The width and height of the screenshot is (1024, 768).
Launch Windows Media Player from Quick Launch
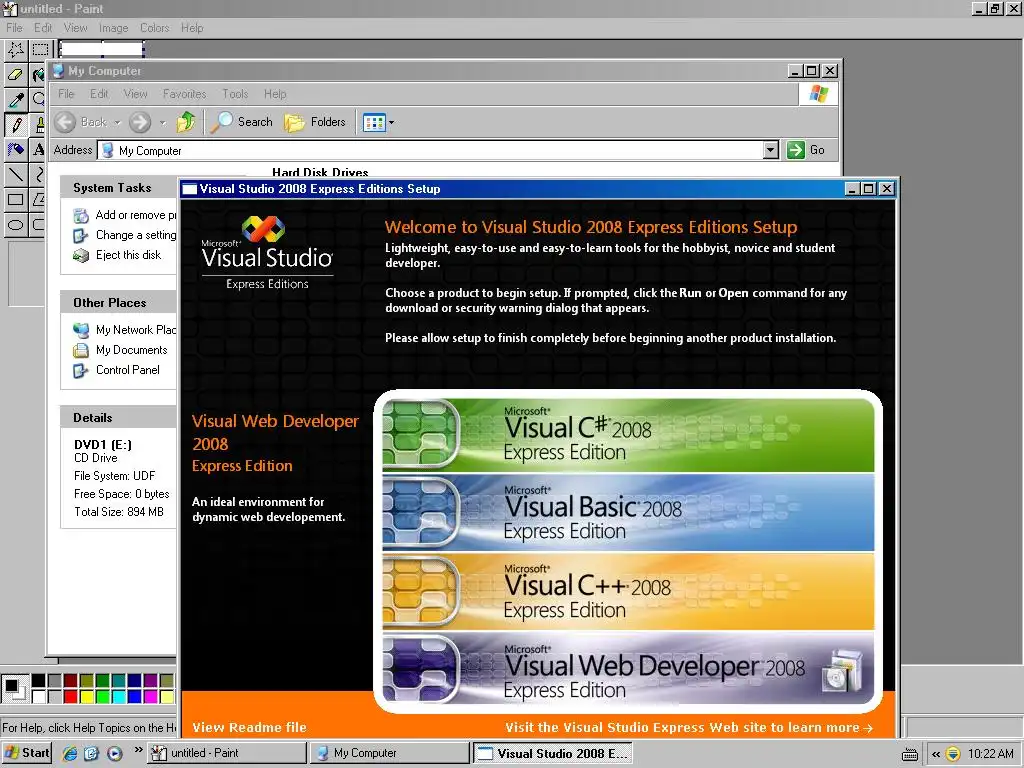click(114, 753)
